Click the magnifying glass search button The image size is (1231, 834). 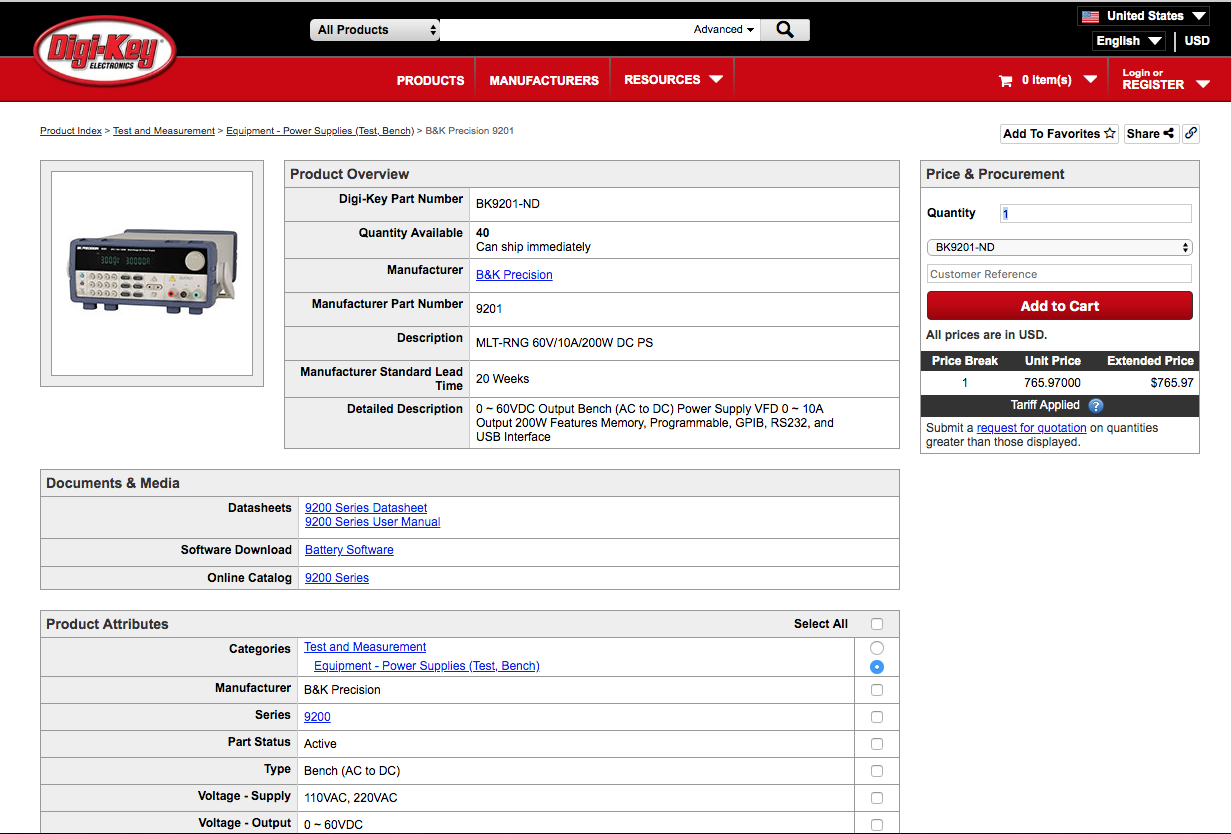click(x=785, y=30)
